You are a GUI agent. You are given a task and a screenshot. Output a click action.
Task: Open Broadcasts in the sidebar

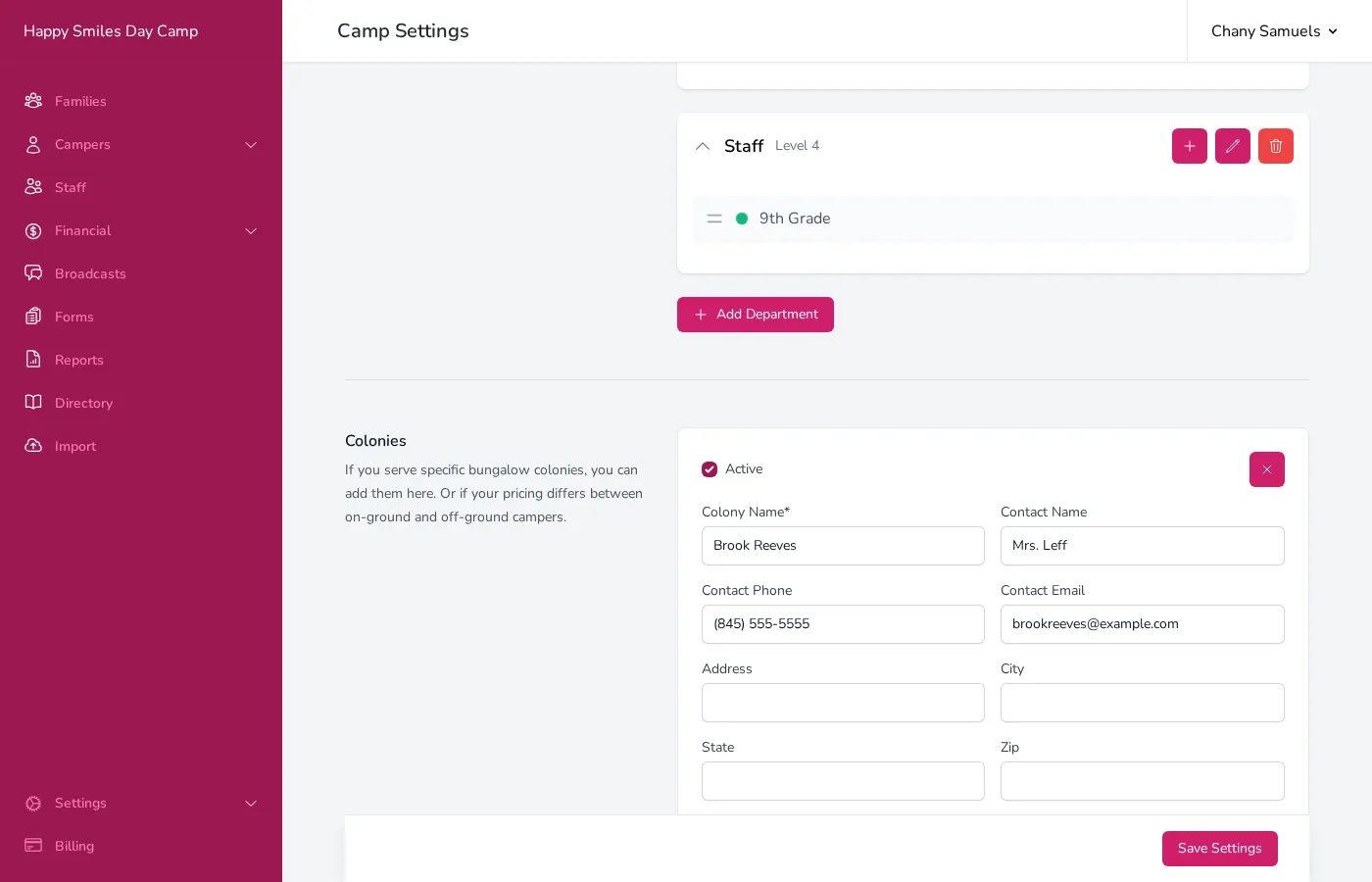(x=90, y=273)
